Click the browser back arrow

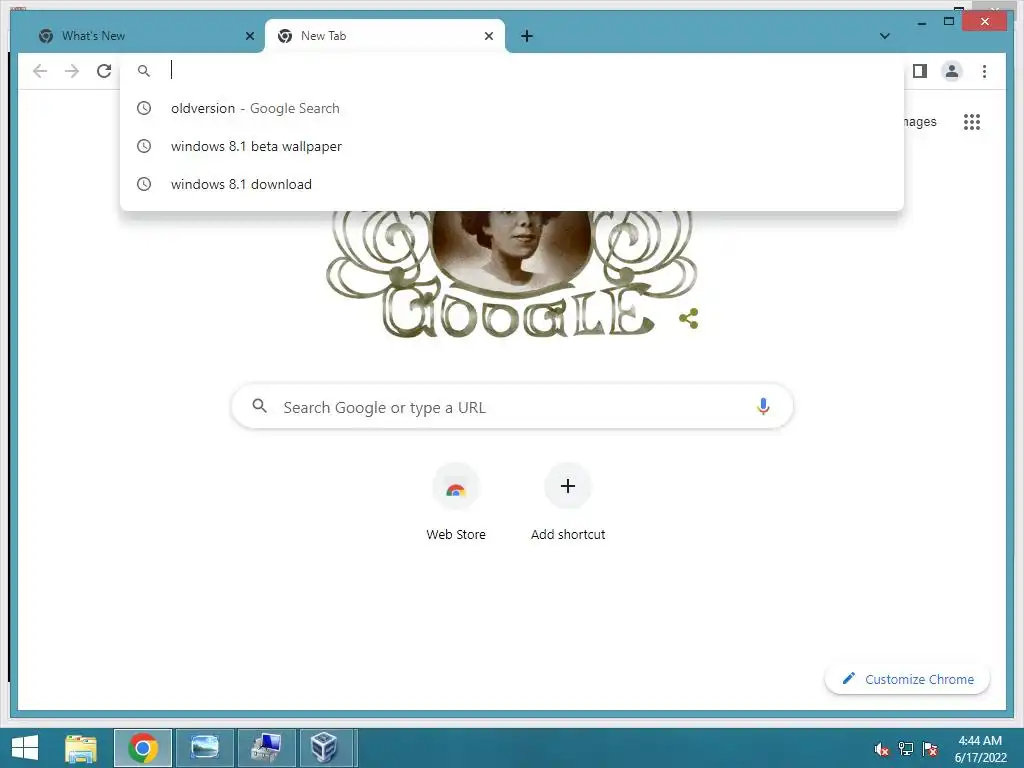coord(40,71)
